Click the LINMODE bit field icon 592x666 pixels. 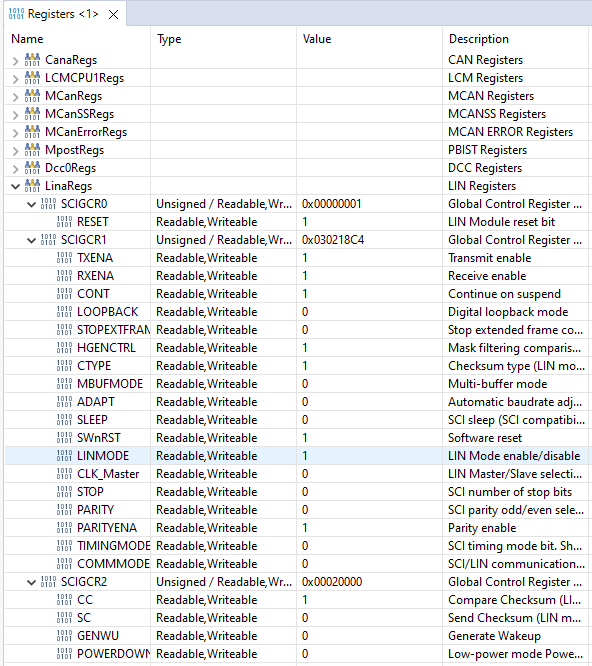64,456
